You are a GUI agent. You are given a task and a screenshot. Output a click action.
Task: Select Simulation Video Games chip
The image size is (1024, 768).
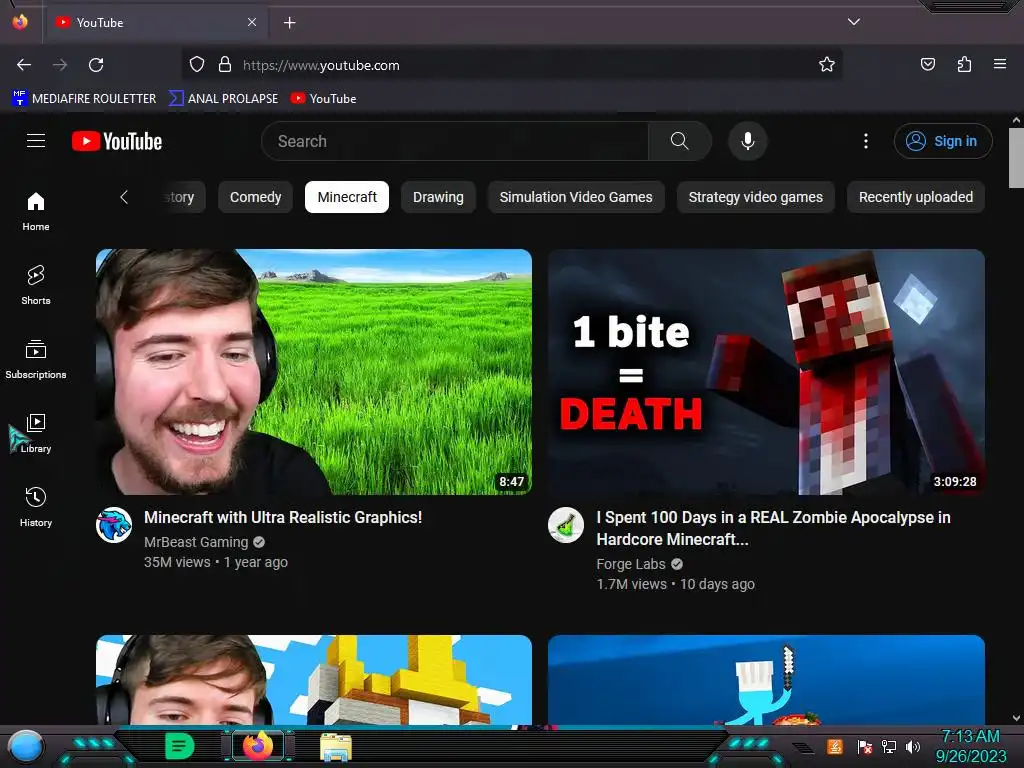click(x=576, y=197)
